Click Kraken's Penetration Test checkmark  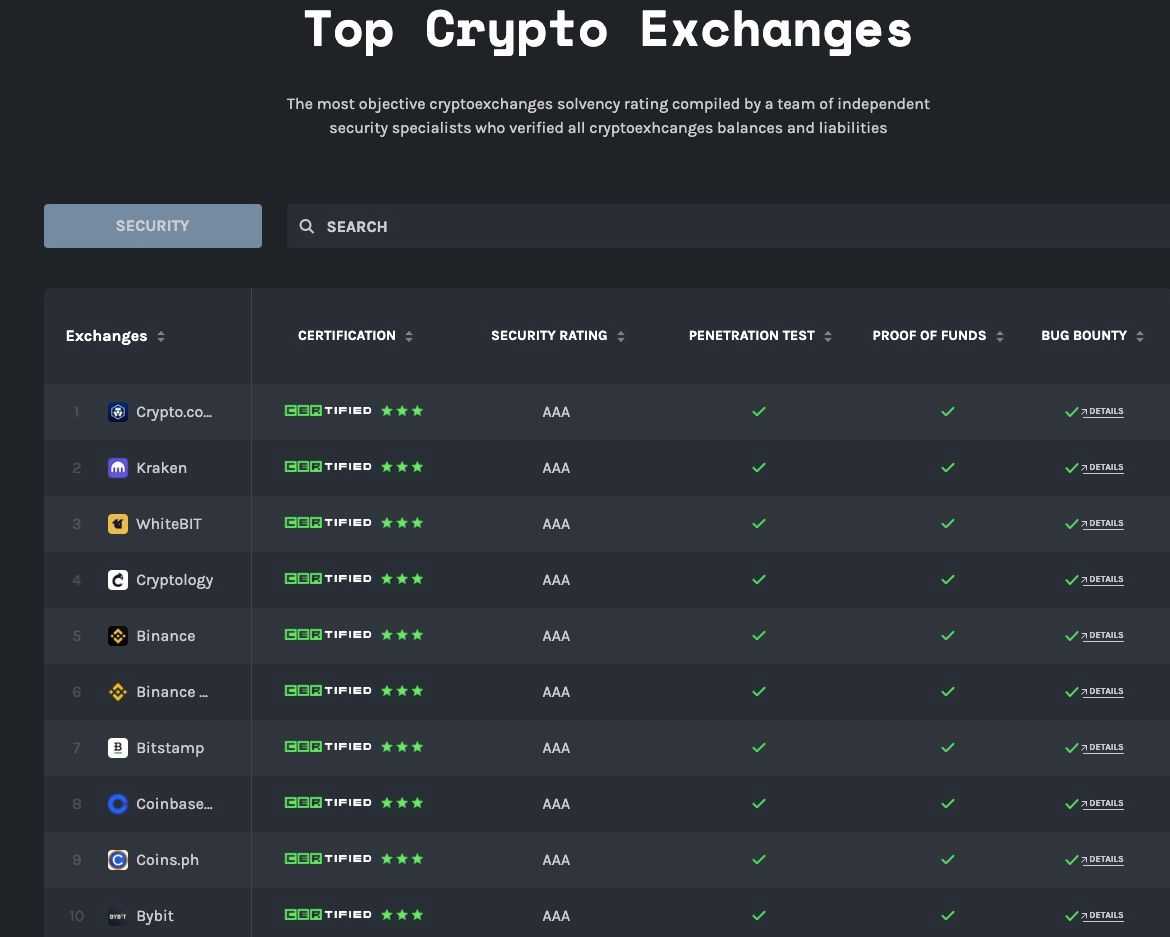click(759, 467)
